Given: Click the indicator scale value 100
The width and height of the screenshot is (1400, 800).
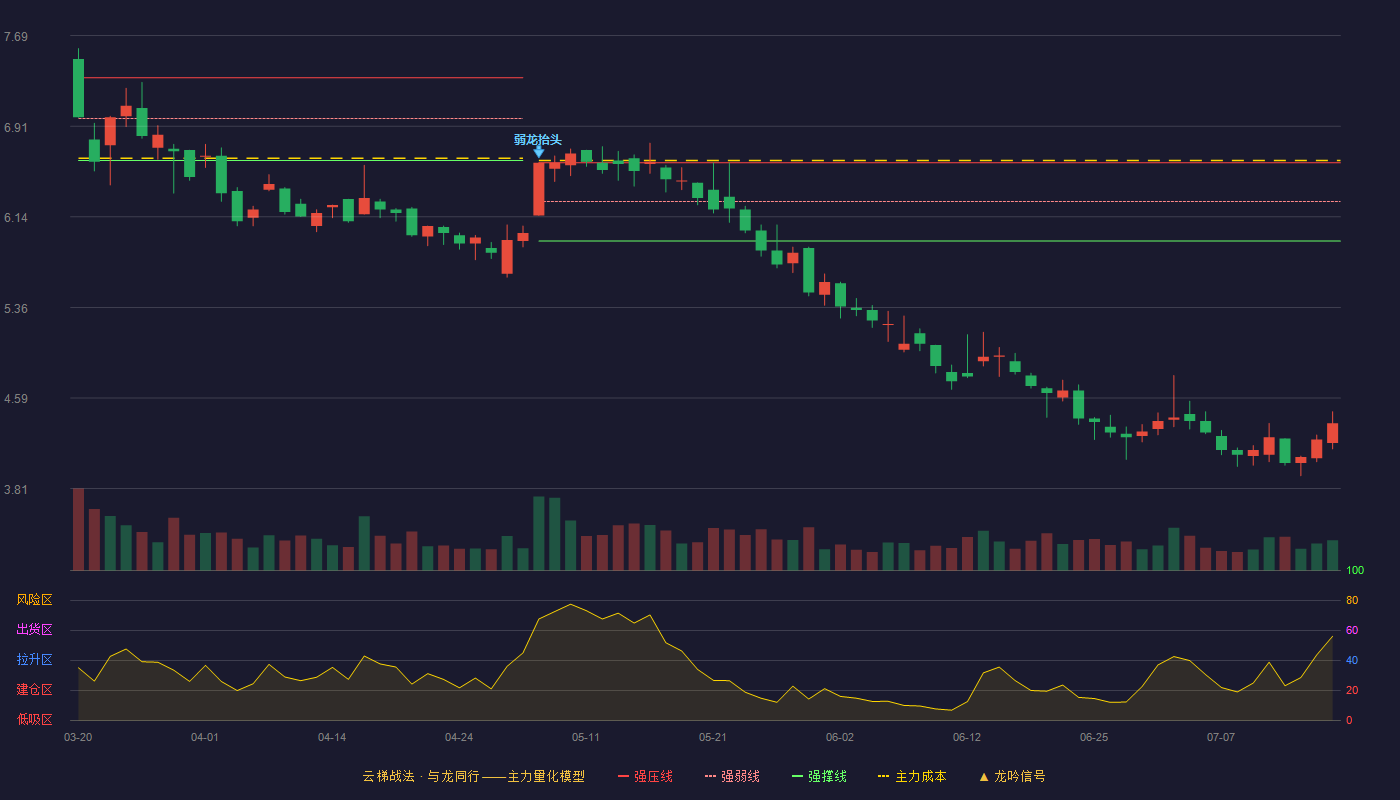Looking at the screenshot, I should point(1355,570).
